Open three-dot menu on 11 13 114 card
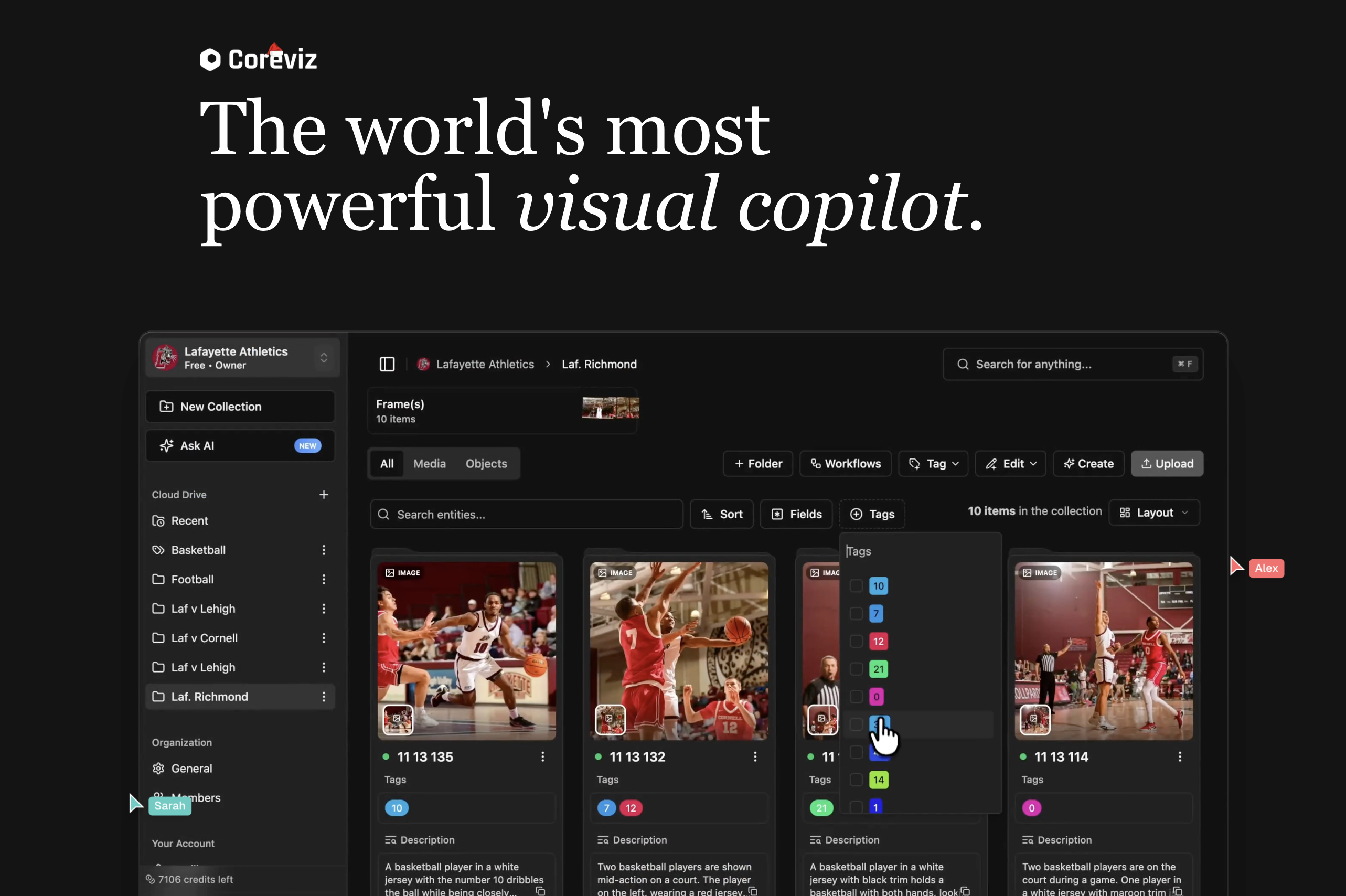 point(1179,756)
